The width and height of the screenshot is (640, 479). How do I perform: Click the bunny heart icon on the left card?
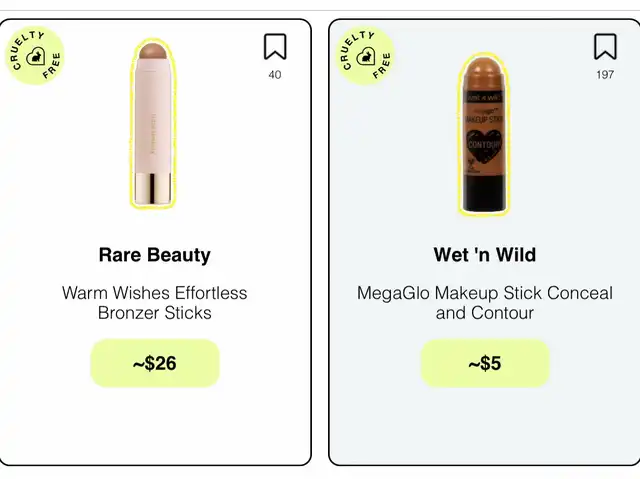click(x=36, y=57)
